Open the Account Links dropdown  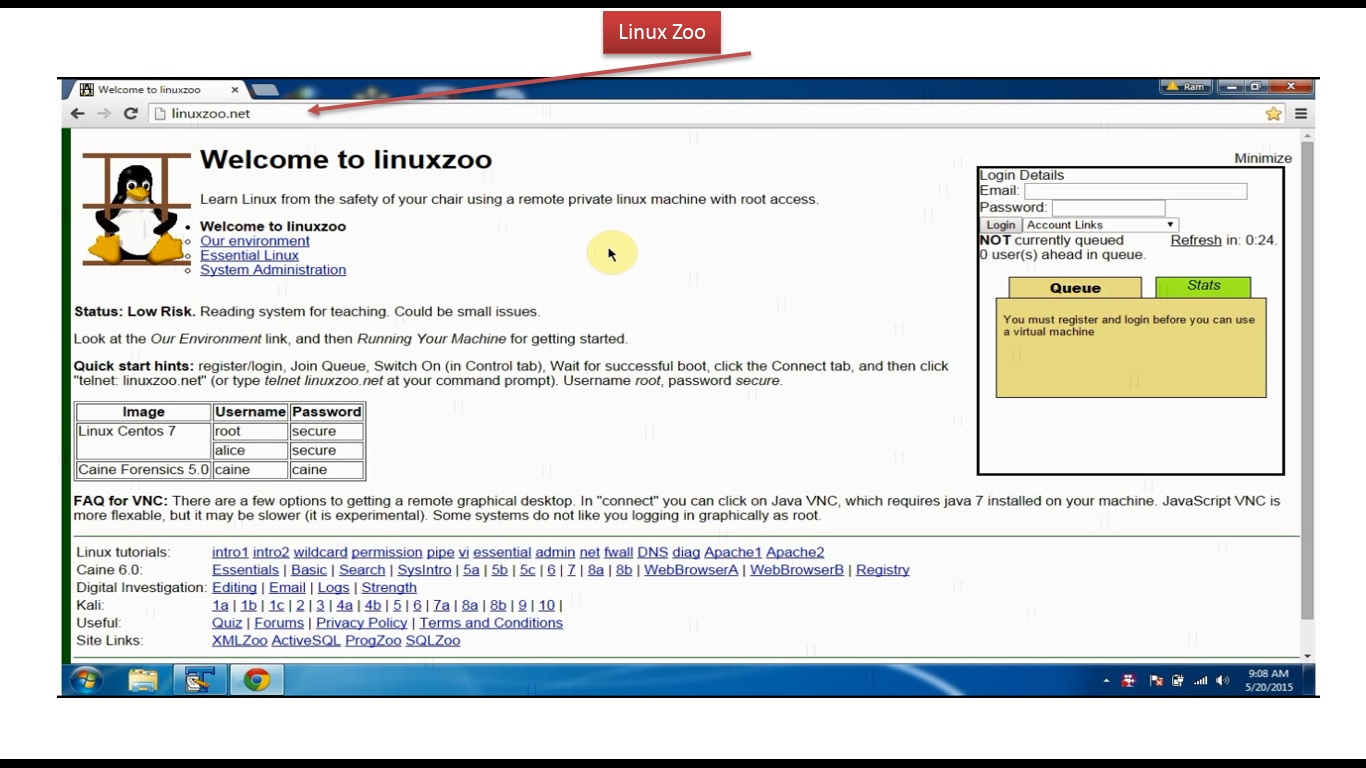point(1100,225)
